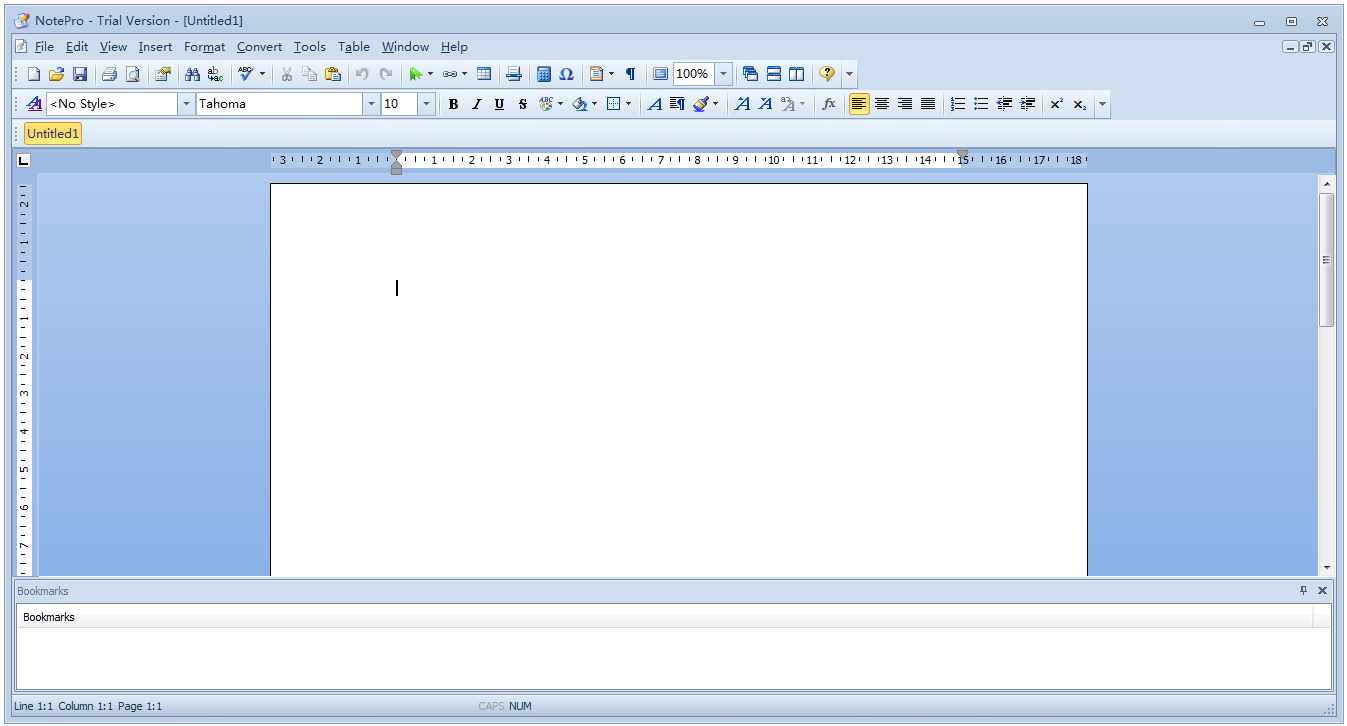The height and width of the screenshot is (726, 1347).
Task: Open the File menu
Action: coord(44,47)
